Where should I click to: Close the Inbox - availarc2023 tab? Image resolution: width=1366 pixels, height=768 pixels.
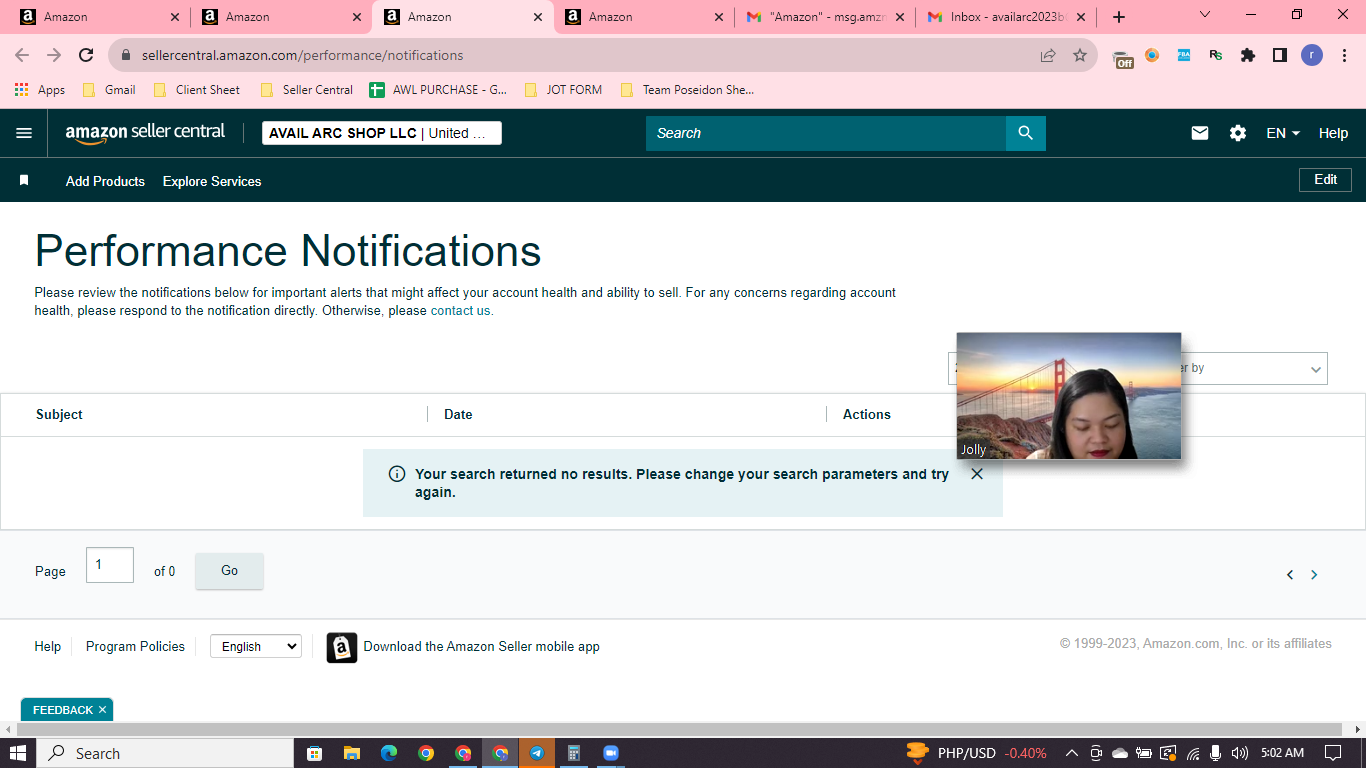[x=1080, y=17]
